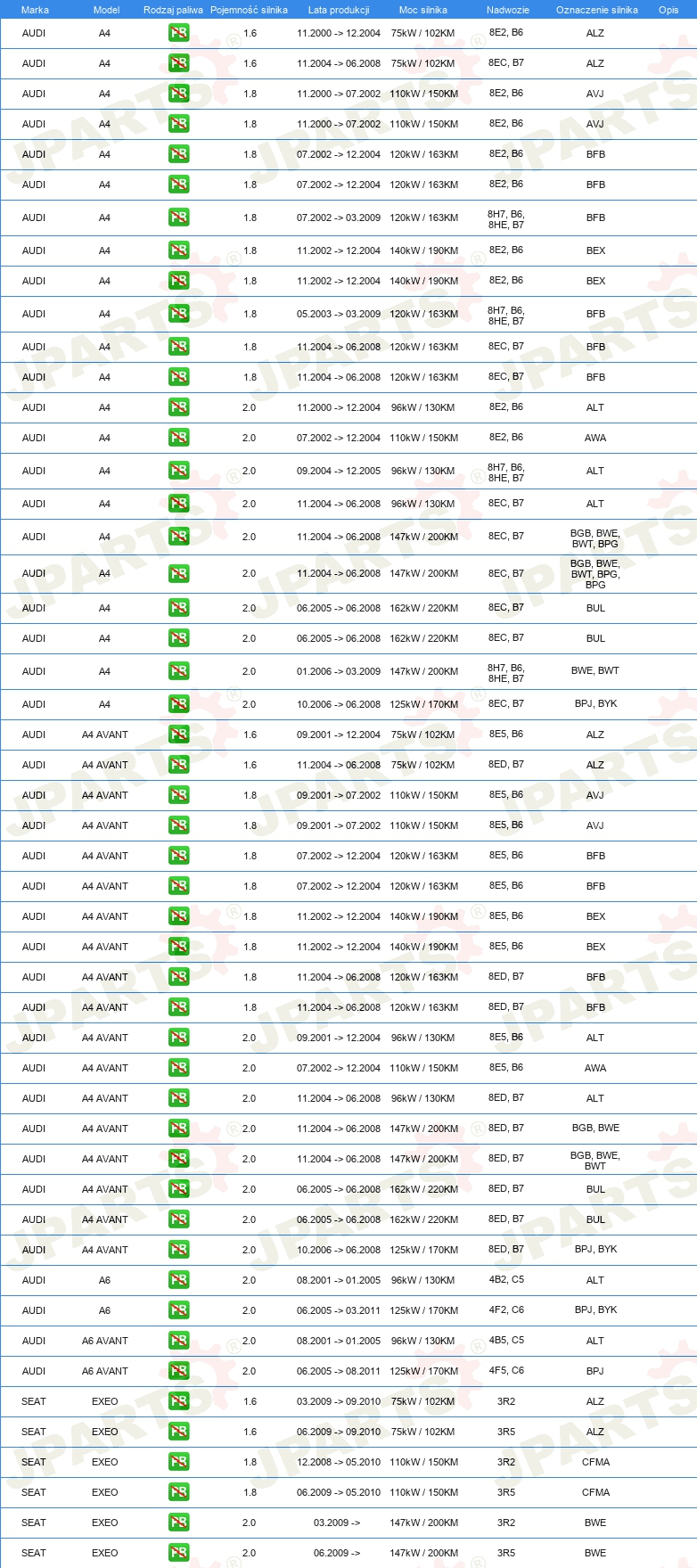Click the Opis column header
The width and height of the screenshot is (697, 1568).
point(668,10)
